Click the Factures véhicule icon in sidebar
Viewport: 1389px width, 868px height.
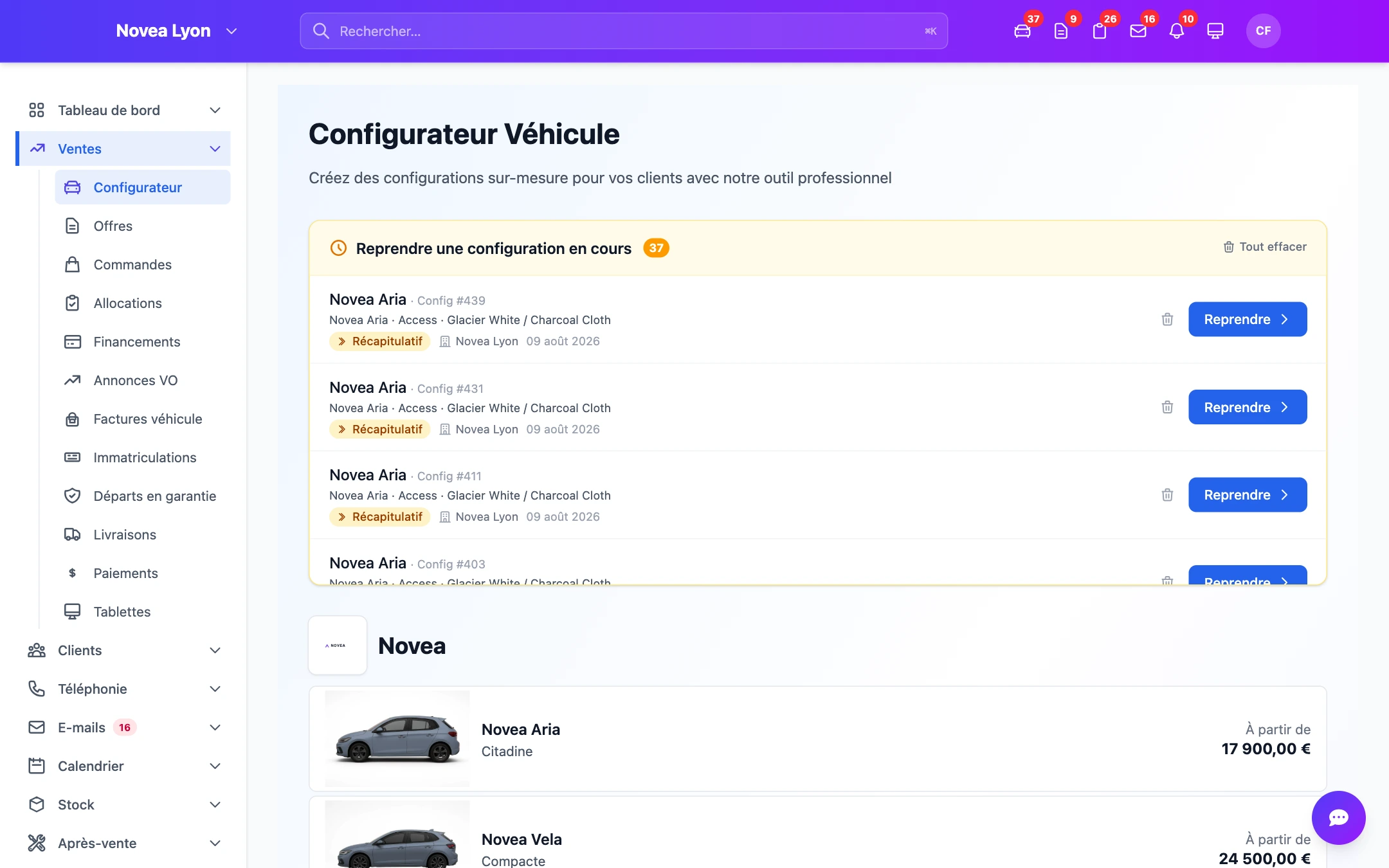(73, 419)
